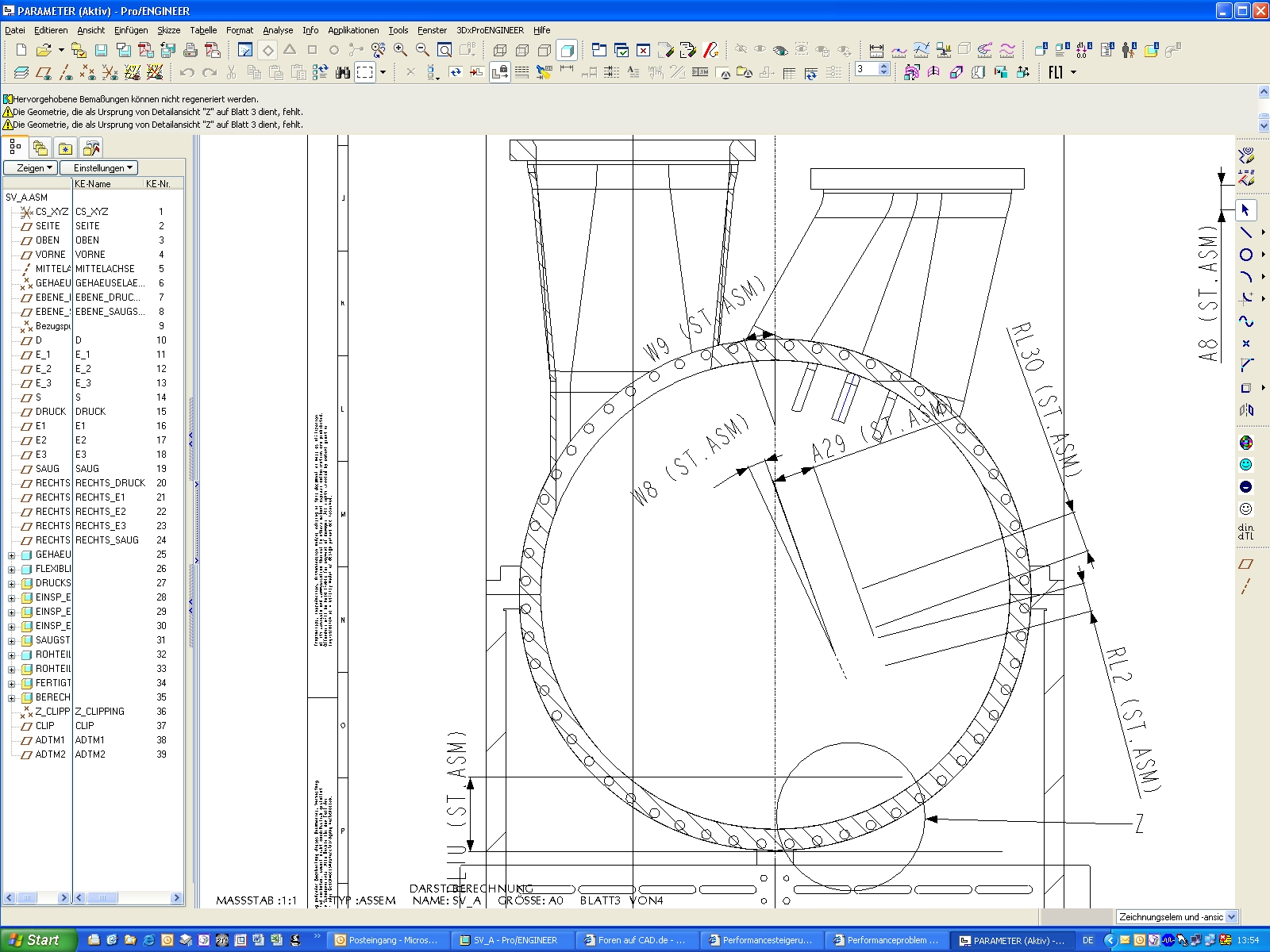The height and width of the screenshot is (952, 1270).
Task: Click the Windows Start button
Action: 36,940
